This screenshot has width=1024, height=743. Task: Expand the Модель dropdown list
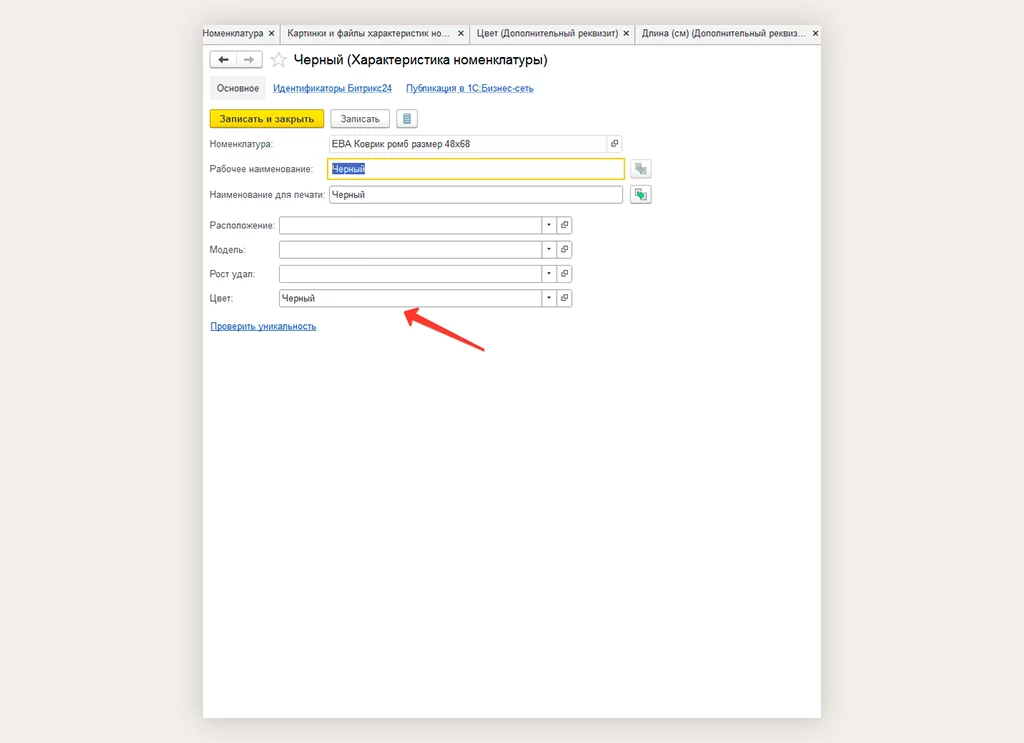[548, 249]
